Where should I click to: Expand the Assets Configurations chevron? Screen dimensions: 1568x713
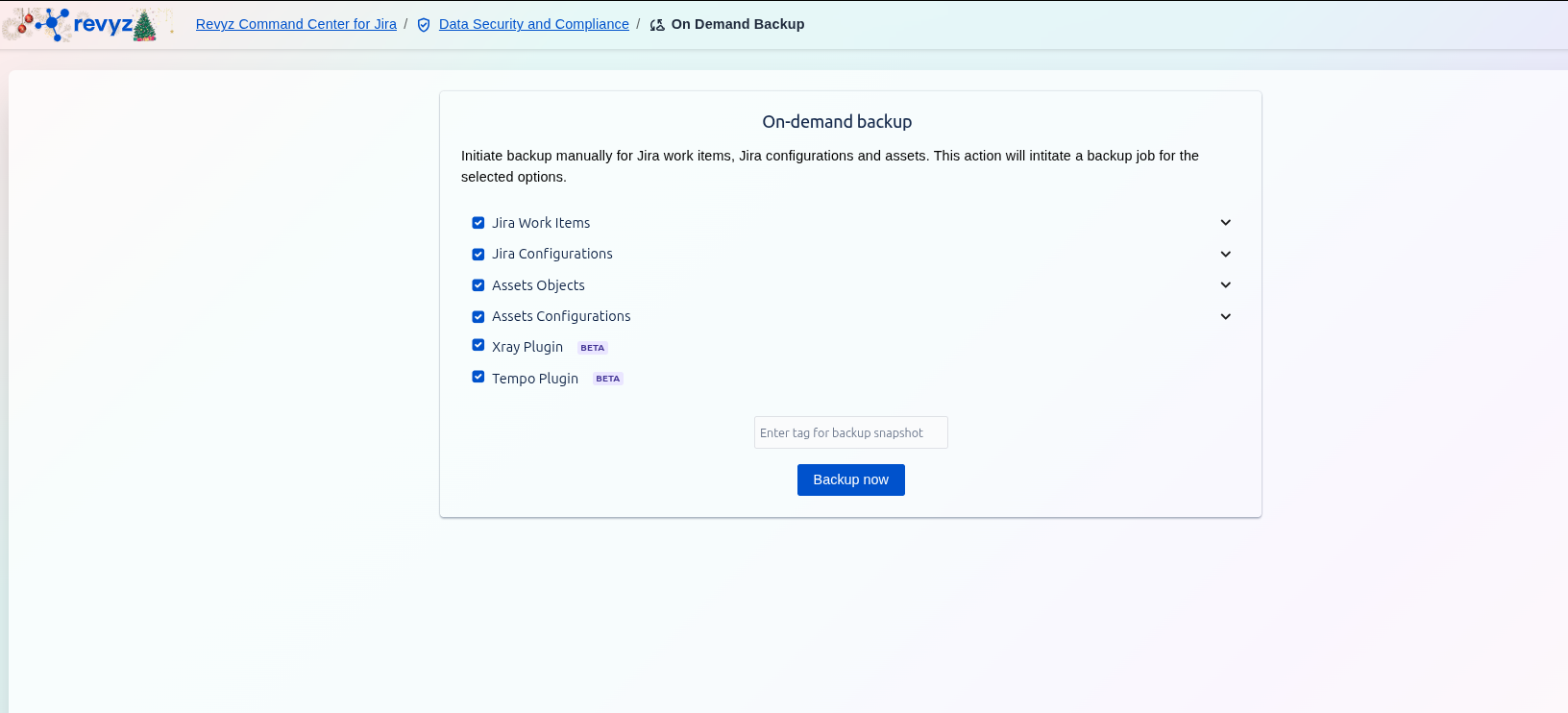click(x=1225, y=317)
